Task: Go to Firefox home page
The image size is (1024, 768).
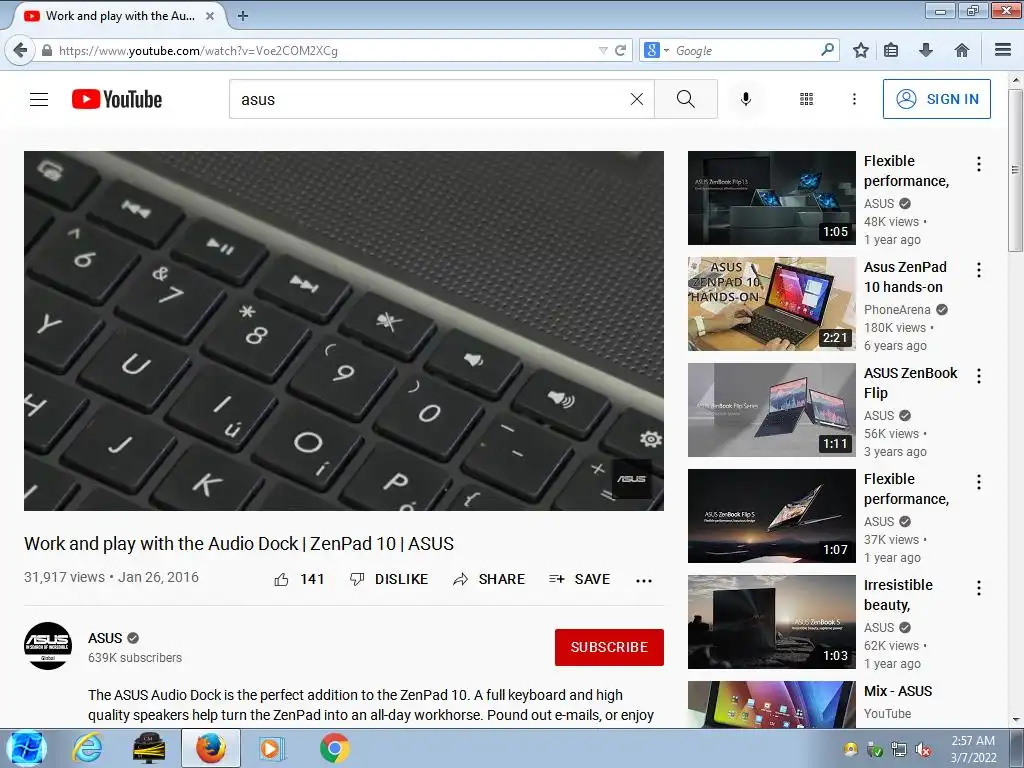Action: pos(961,50)
